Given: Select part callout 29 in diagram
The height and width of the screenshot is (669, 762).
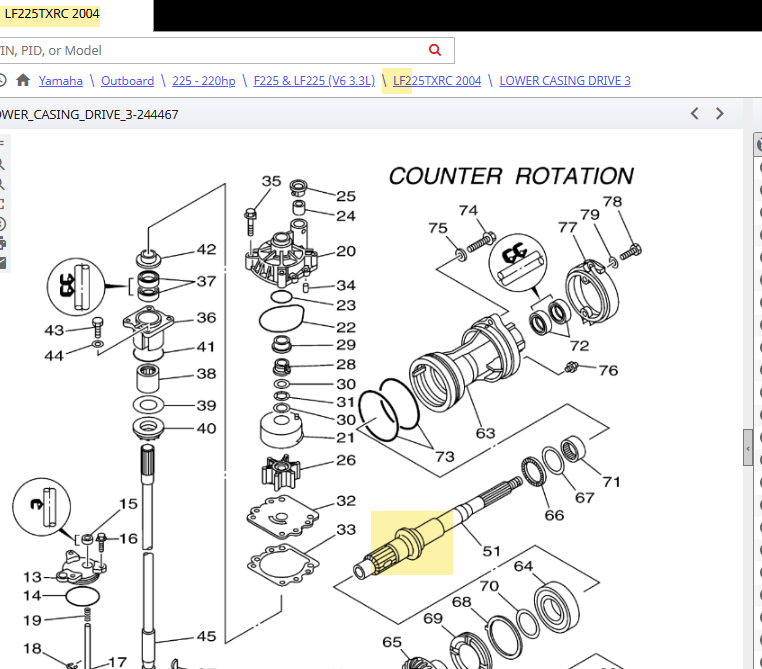Looking at the screenshot, I should 346,345.
